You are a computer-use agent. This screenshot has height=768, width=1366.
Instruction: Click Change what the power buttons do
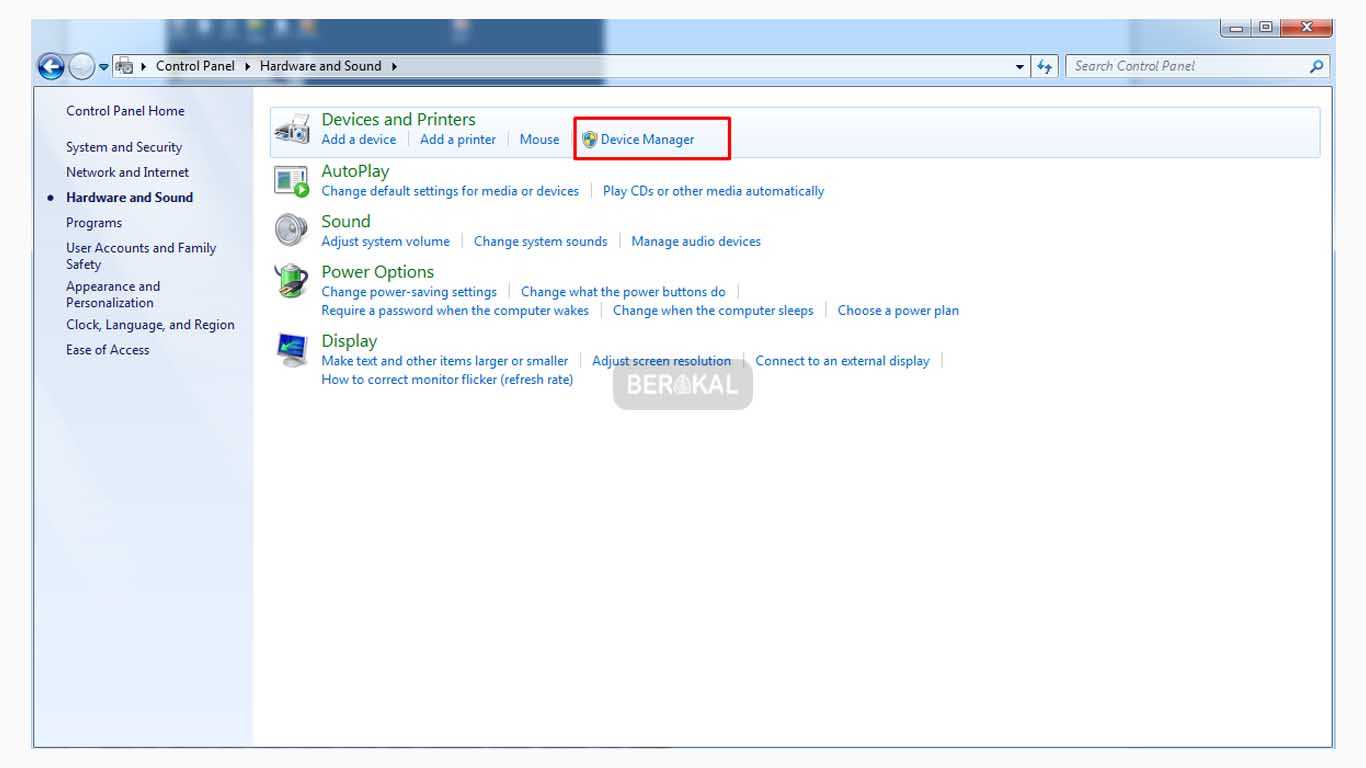coord(623,292)
